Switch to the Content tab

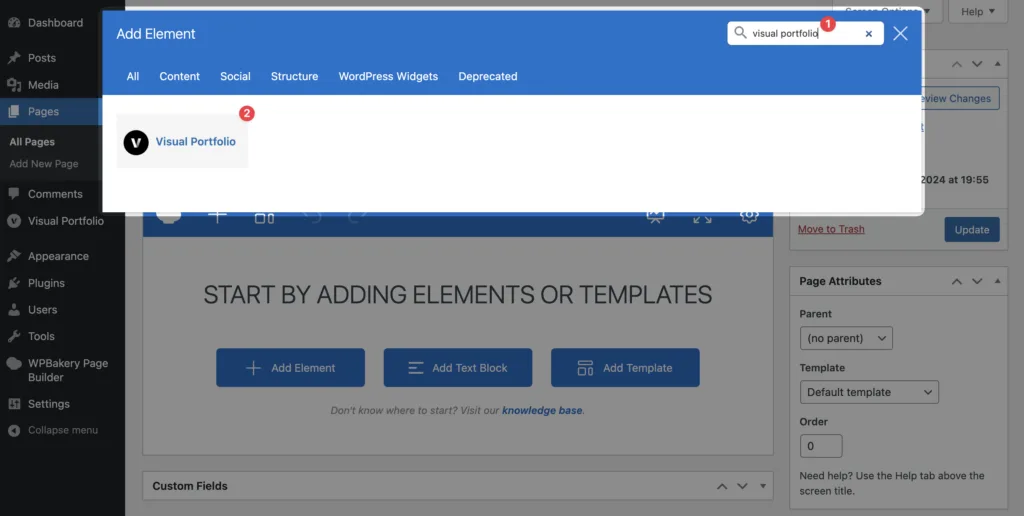point(180,76)
